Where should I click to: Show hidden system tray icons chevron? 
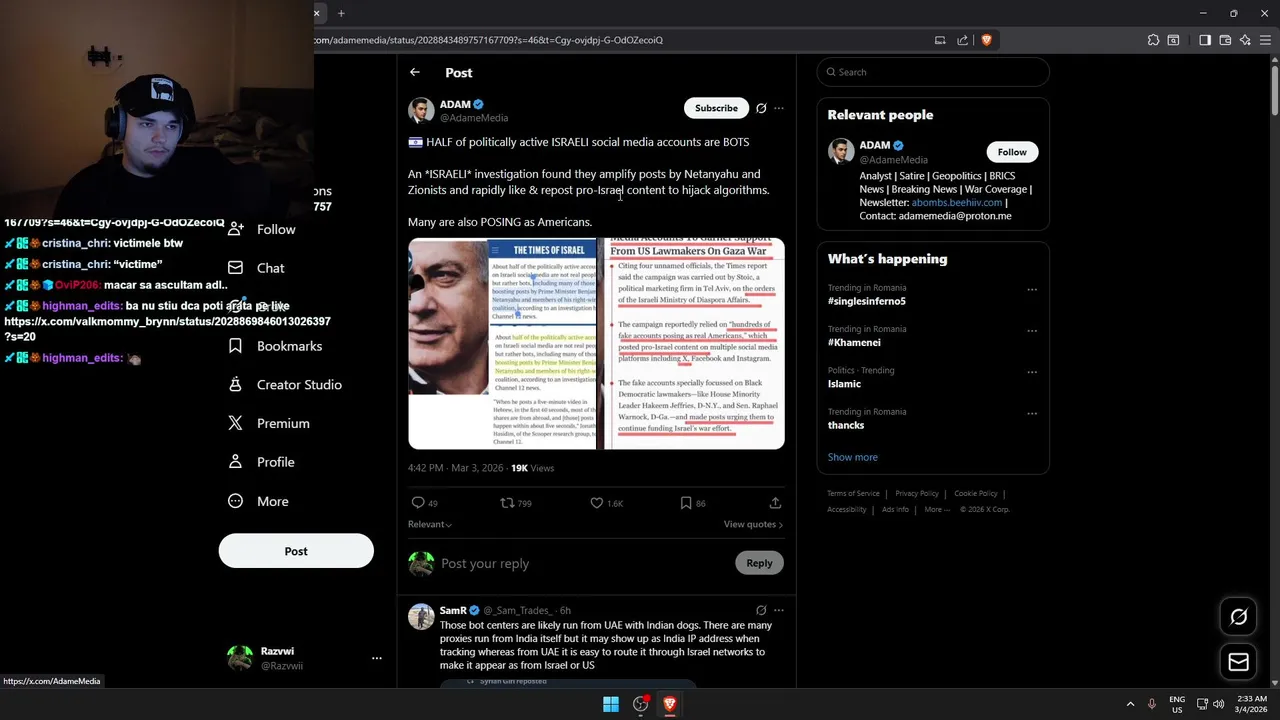click(1130, 704)
